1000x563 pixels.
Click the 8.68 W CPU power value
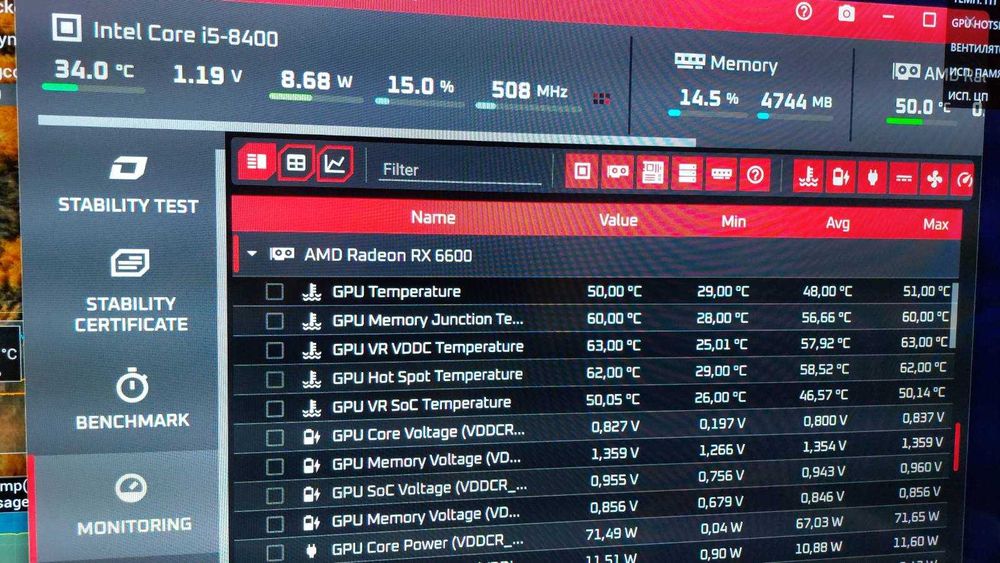[316, 80]
